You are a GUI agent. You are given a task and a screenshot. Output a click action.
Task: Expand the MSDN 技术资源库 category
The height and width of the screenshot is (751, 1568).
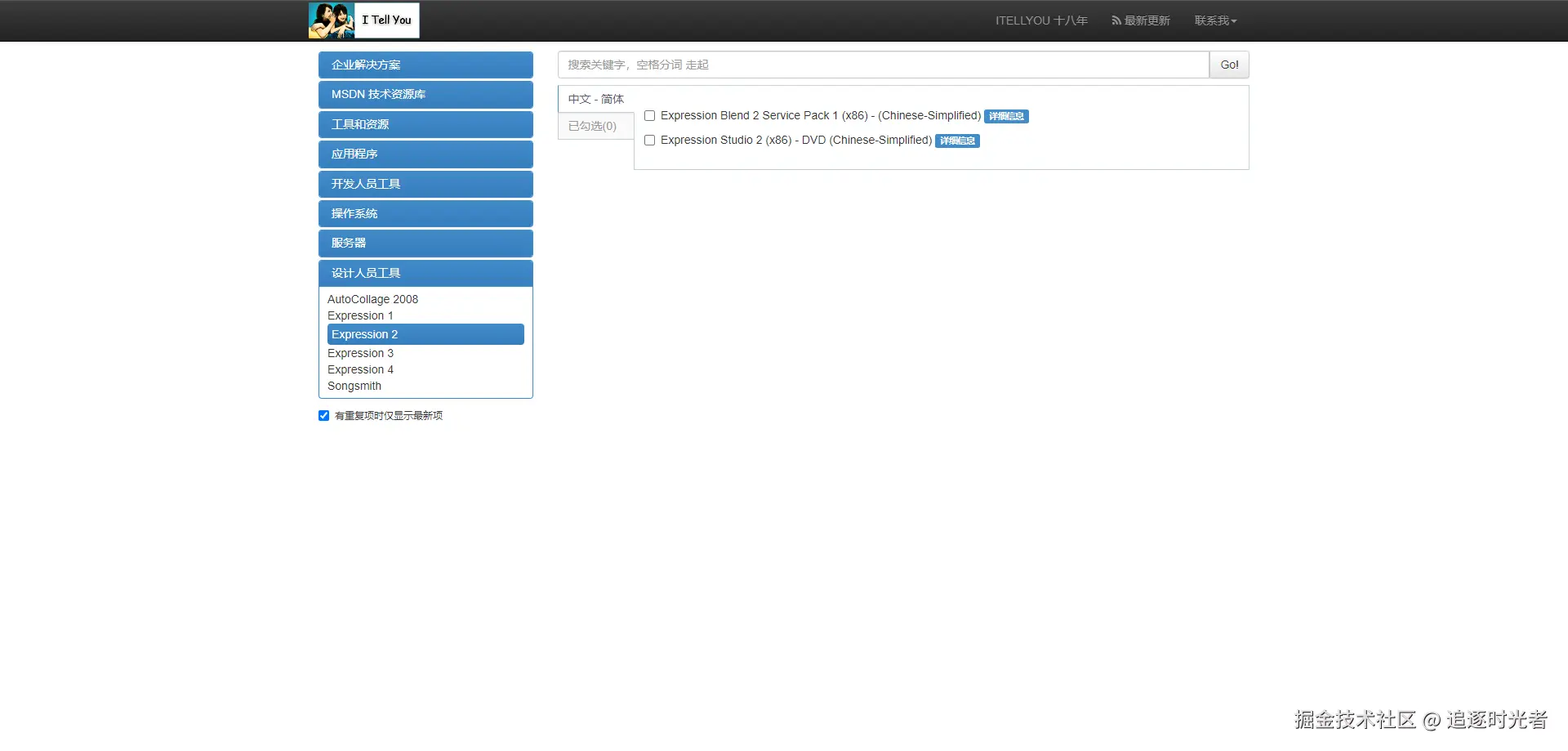tap(425, 95)
